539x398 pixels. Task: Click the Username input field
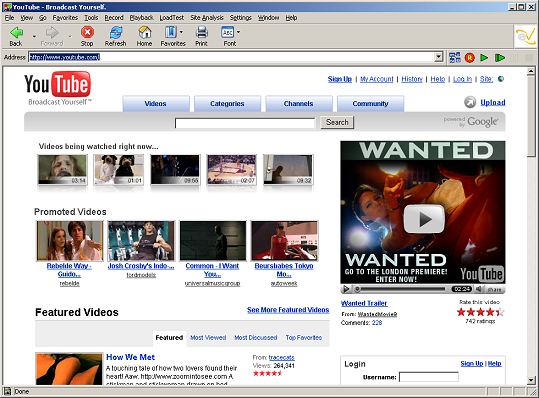(429, 377)
